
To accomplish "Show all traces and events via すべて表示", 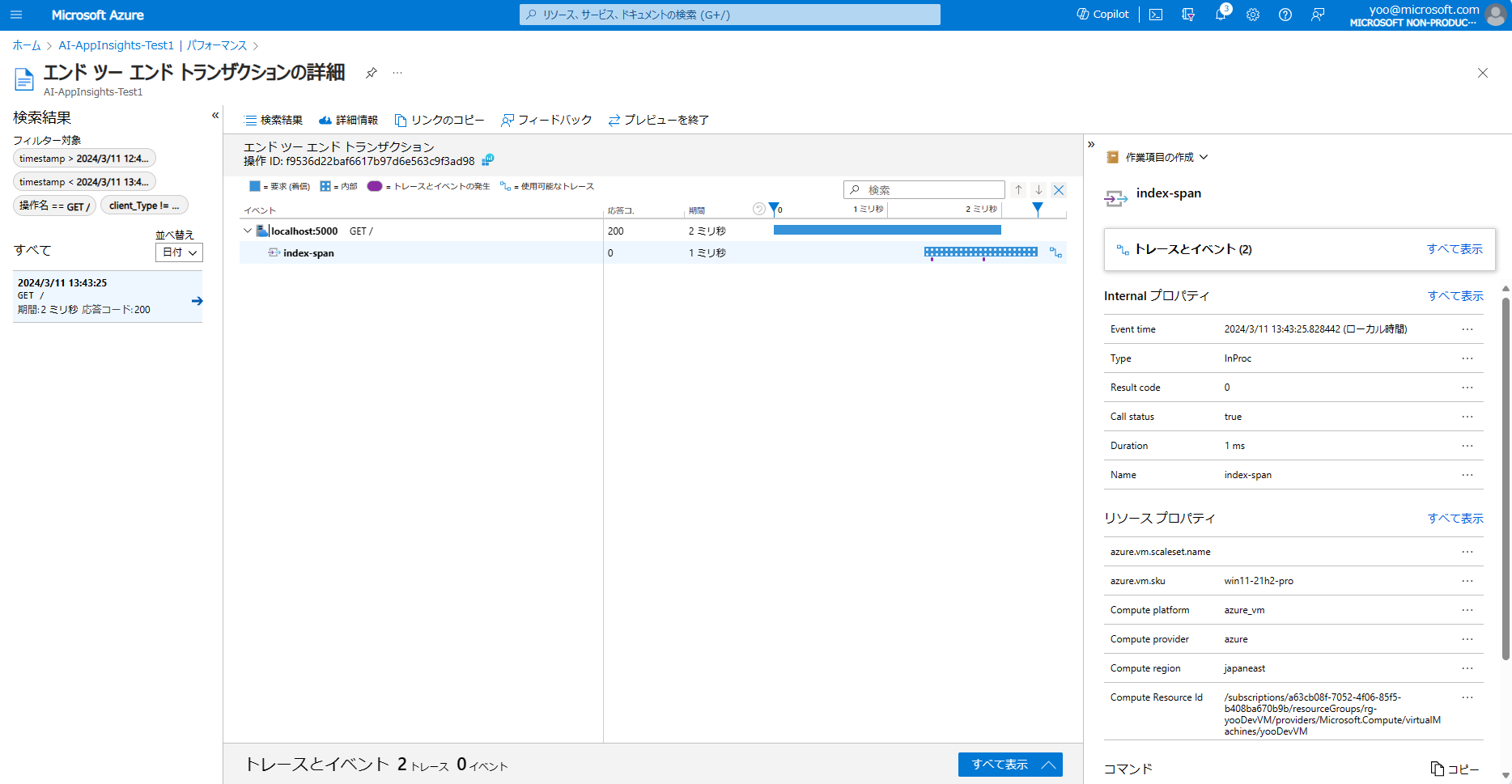I will click(1455, 249).
